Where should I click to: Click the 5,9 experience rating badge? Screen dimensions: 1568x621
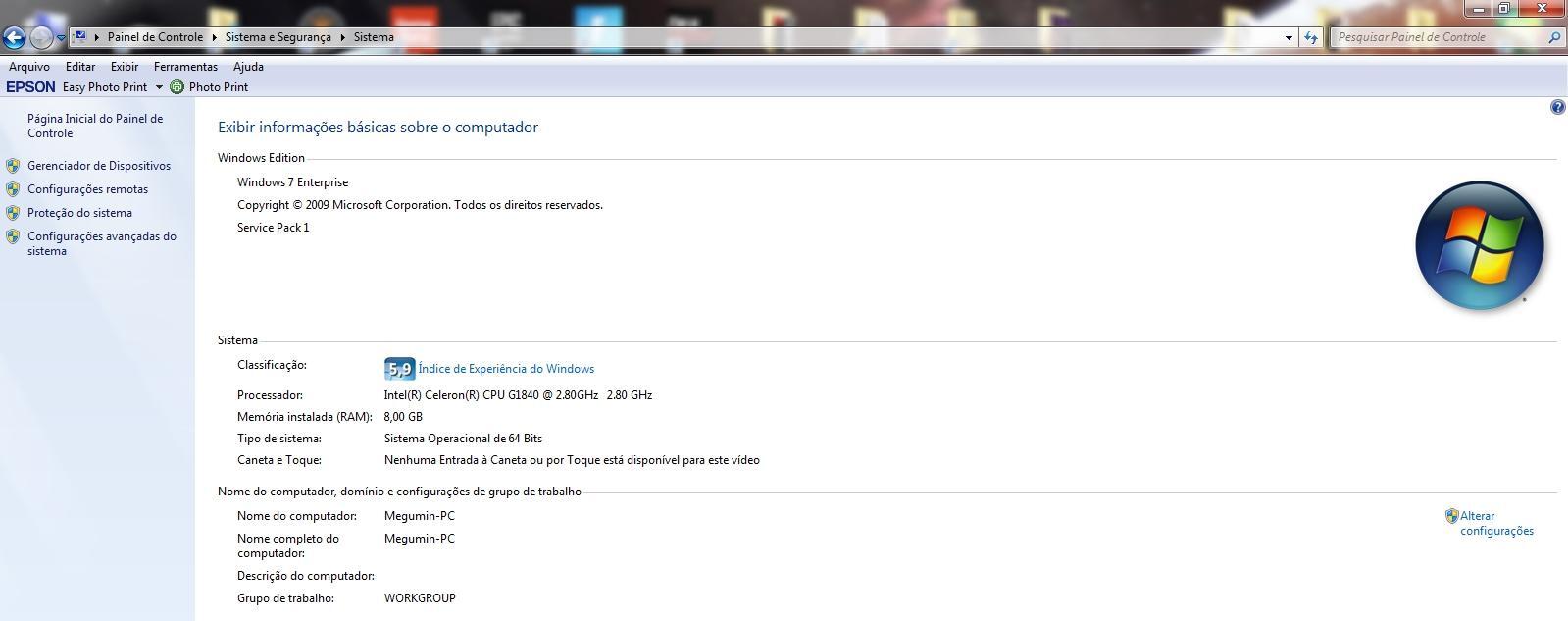tap(399, 369)
